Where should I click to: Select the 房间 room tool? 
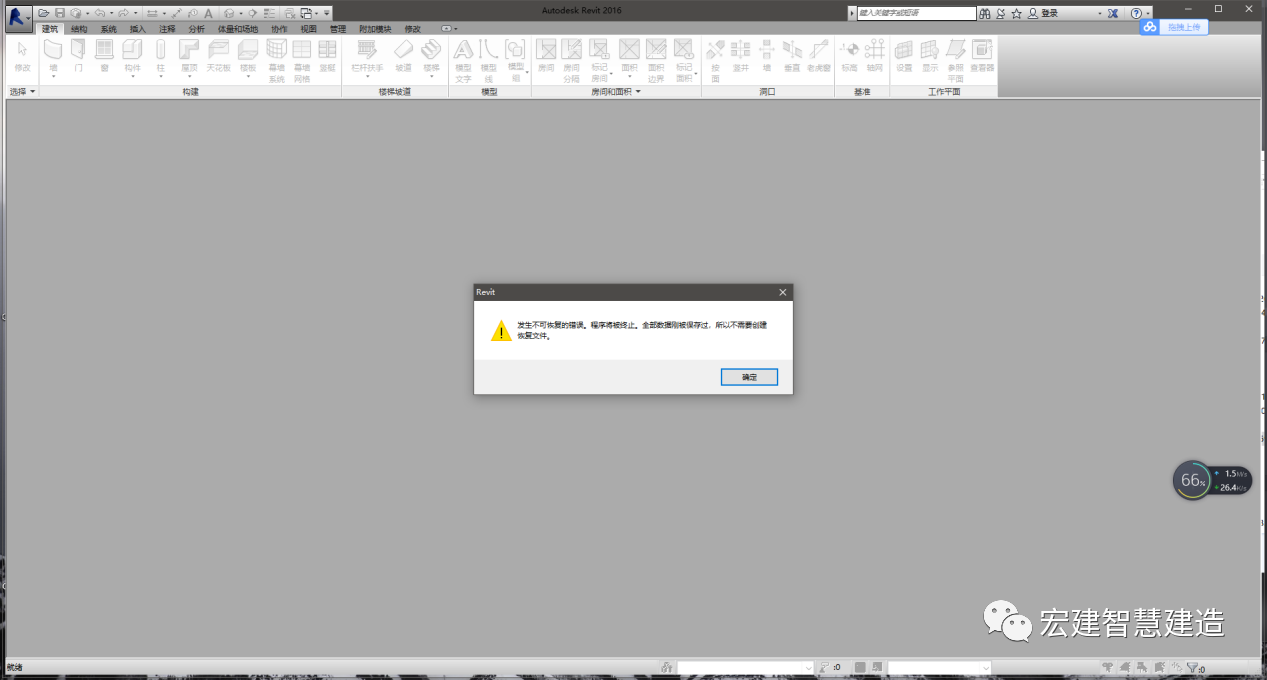coord(546,55)
